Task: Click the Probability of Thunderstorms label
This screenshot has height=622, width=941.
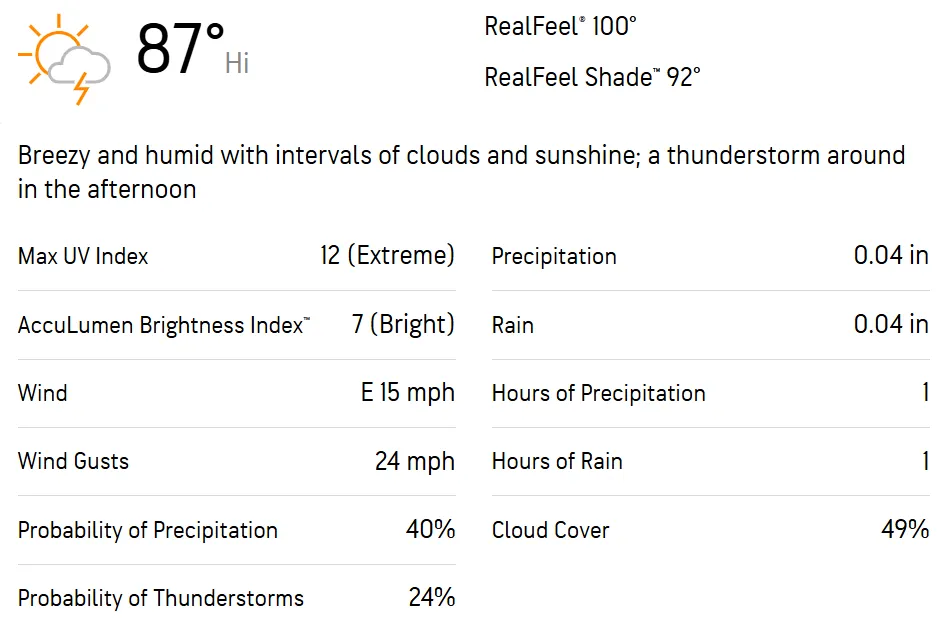Action: point(161,599)
